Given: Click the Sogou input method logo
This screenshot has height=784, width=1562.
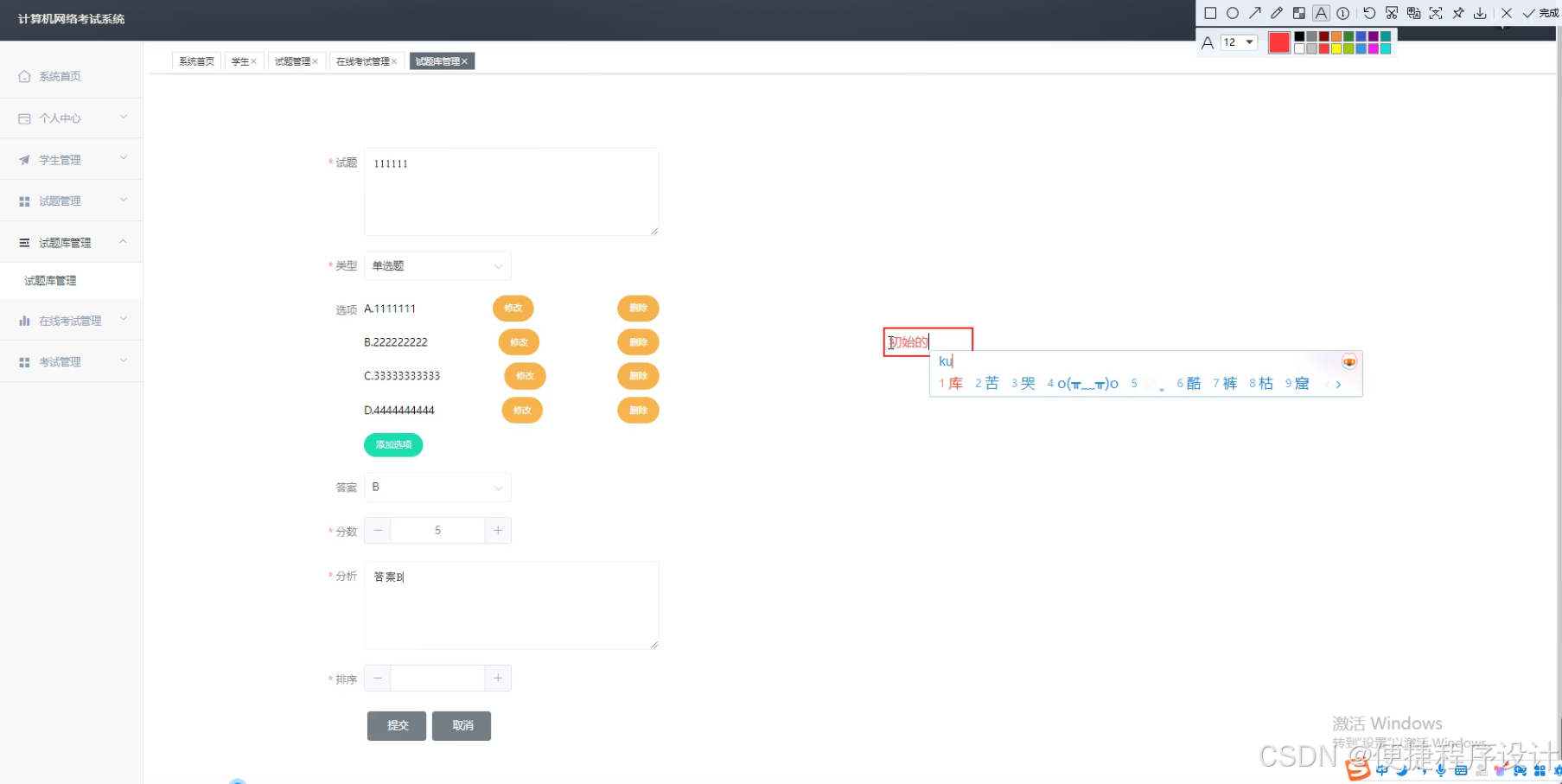Looking at the screenshot, I should pos(1358,768).
